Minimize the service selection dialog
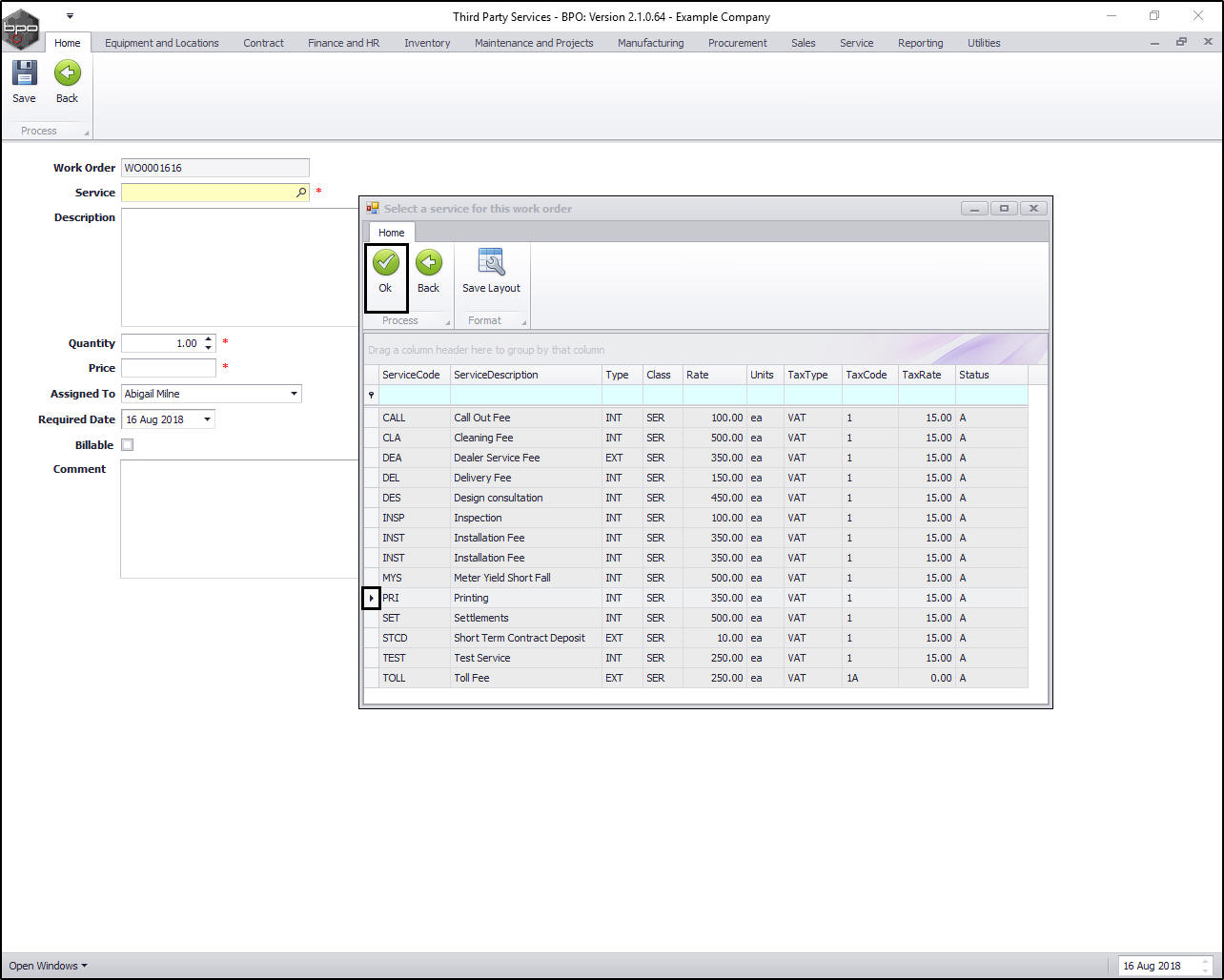Image resolution: width=1224 pixels, height=980 pixels. pos(974,208)
